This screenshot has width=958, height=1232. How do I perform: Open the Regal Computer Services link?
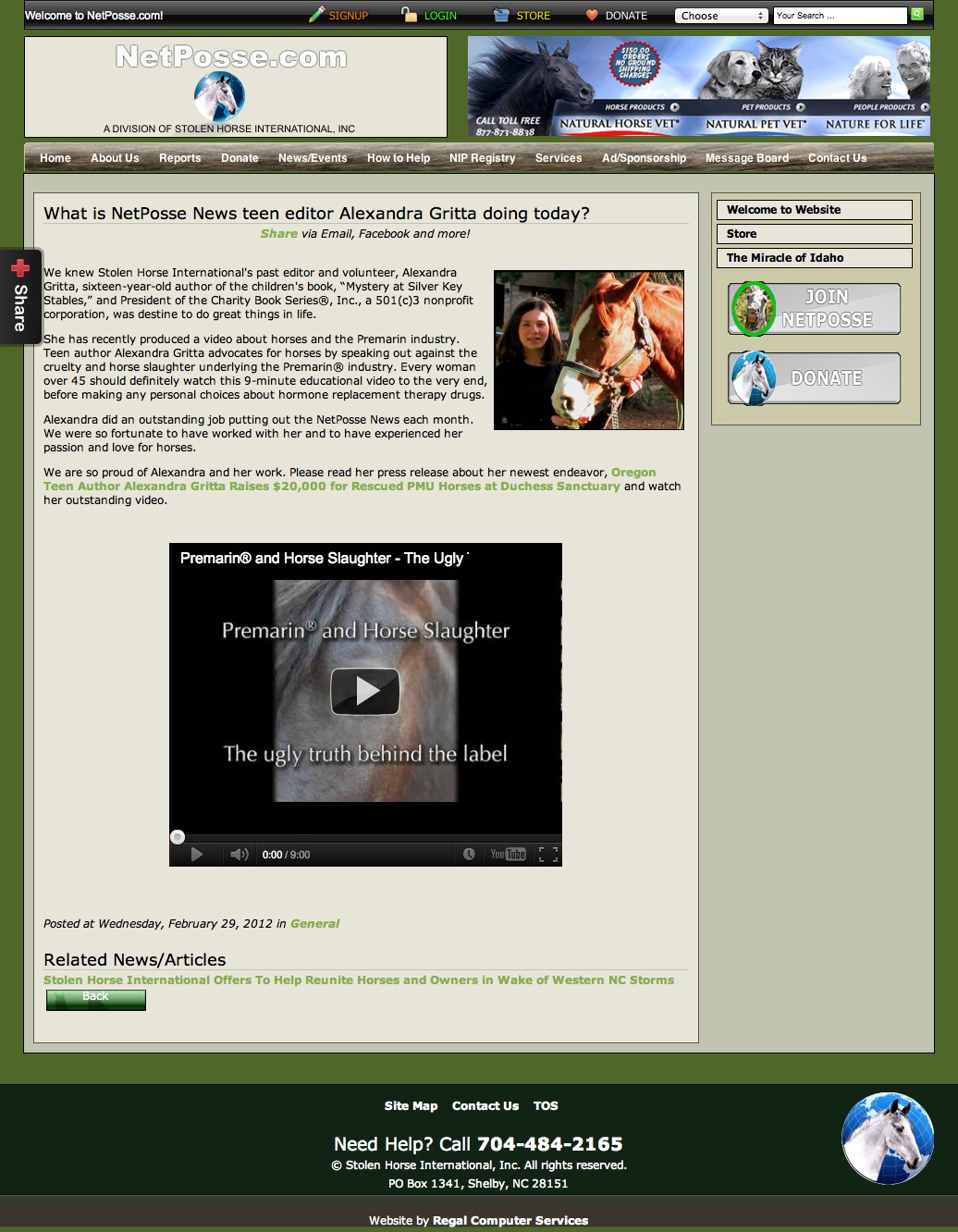click(x=510, y=1221)
